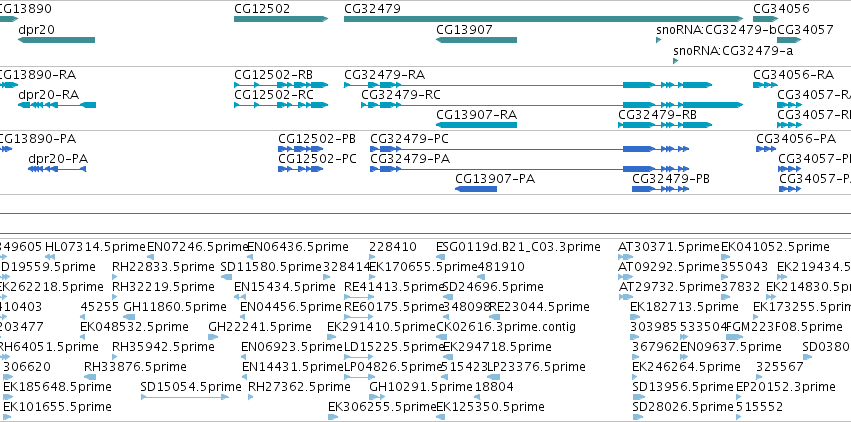This screenshot has height=422, width=851.
Task: Select EST FGM223F08.5prime
Action: point(784,327)
